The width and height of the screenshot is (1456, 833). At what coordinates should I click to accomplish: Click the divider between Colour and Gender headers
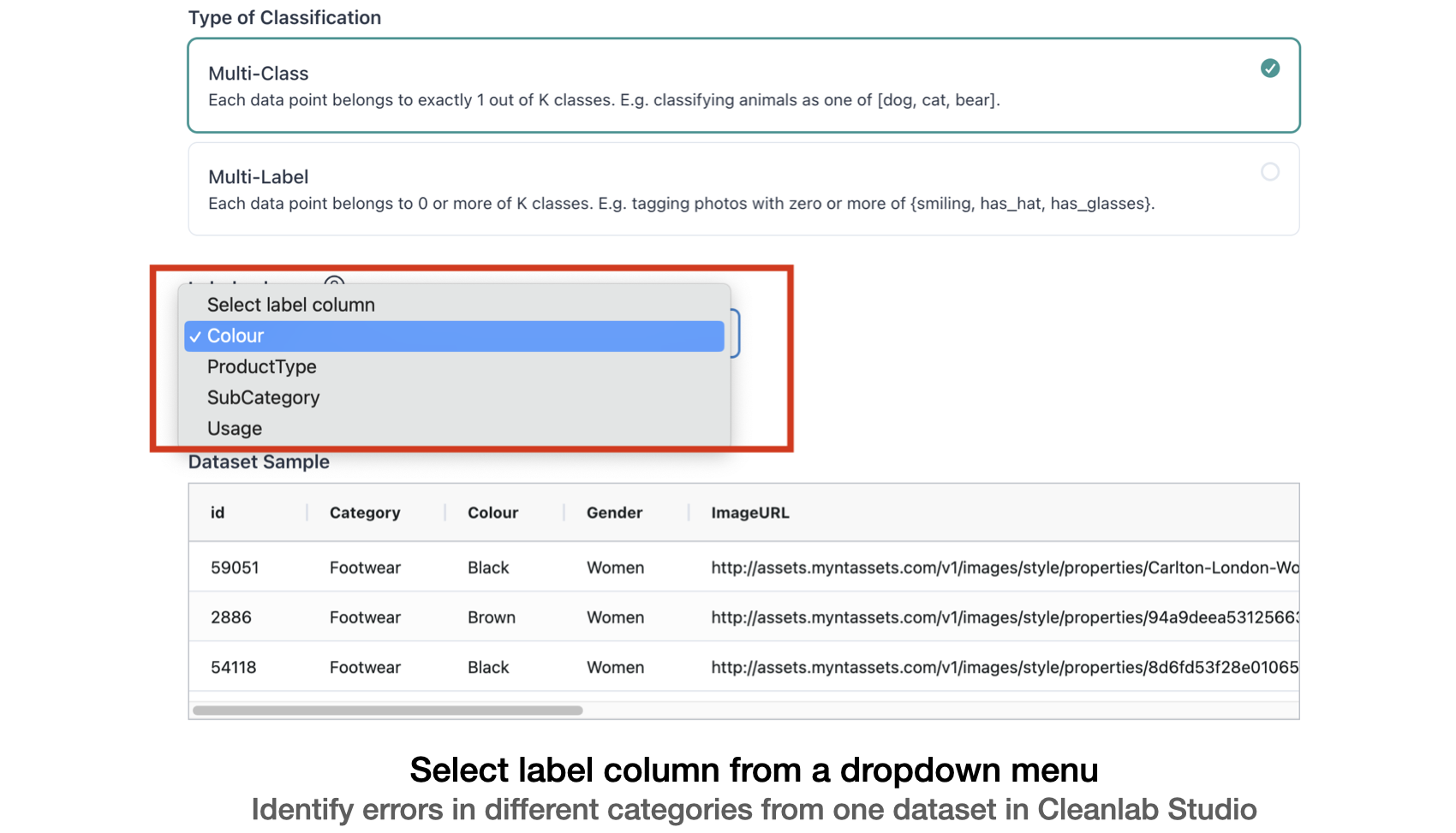[x=564, y=513]
